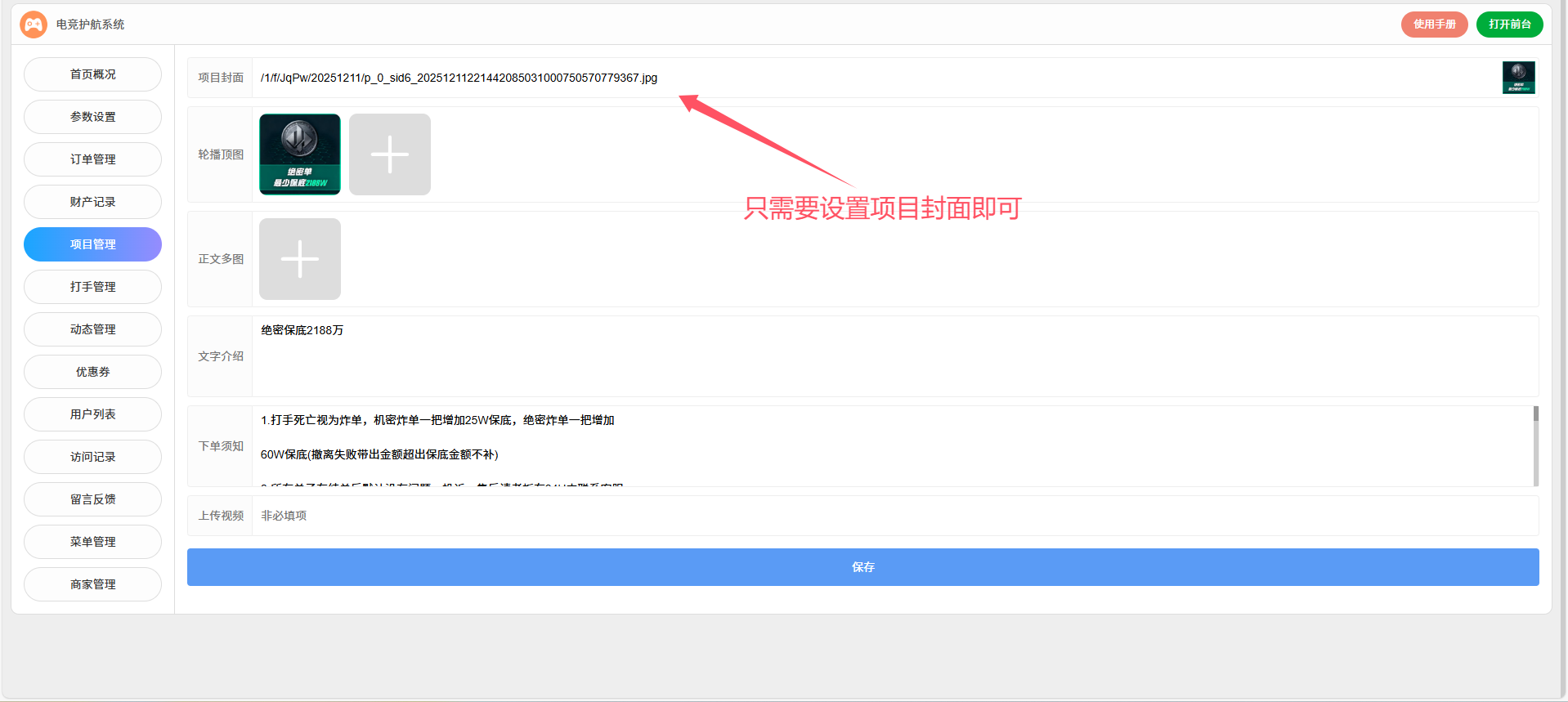The image size is (1568, 702).
Task: Click the orange gamepad logo icon
Action: coord(34,25)
